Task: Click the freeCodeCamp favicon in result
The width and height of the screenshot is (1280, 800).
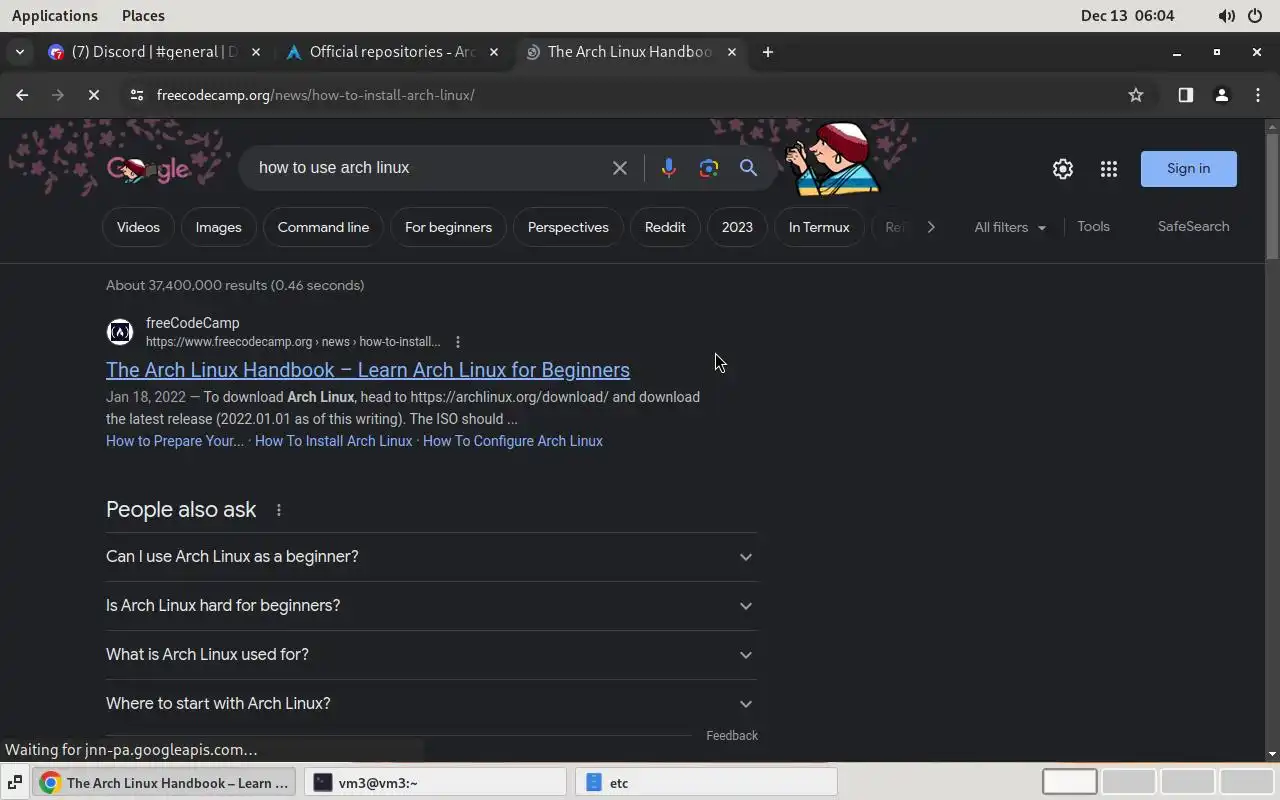Action: point(119,331)
